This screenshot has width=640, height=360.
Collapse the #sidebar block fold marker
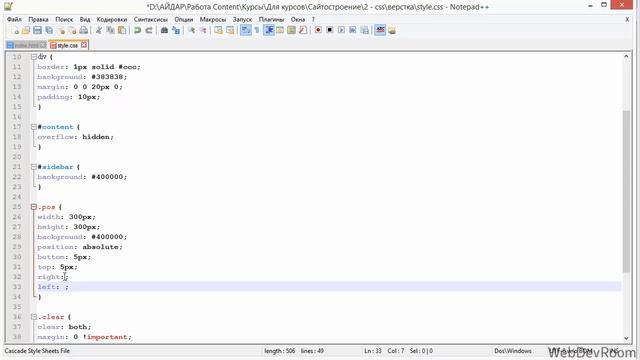pos(34,167)
